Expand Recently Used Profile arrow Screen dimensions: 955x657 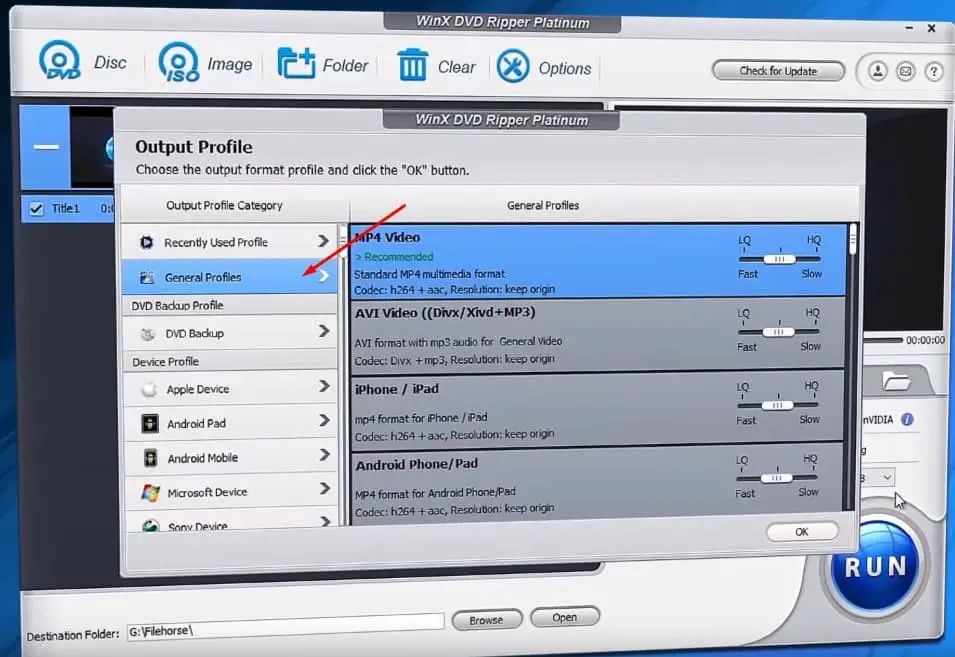click(x=323, y=242)
